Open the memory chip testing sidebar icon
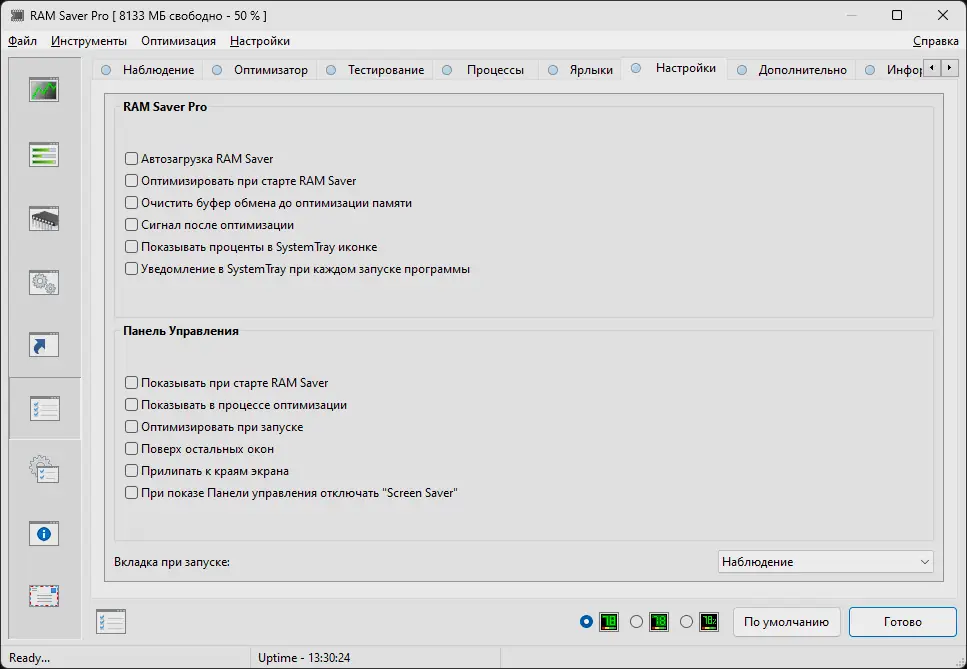The width and height of the screenshot is (967, 669). (44, 218)
